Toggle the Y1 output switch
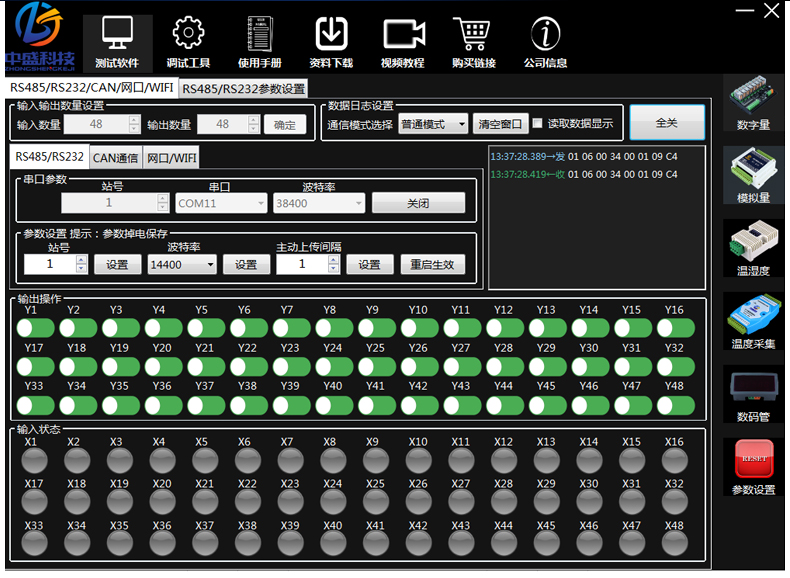This screenshot has height=578, width=790. (x=35, y=329)
